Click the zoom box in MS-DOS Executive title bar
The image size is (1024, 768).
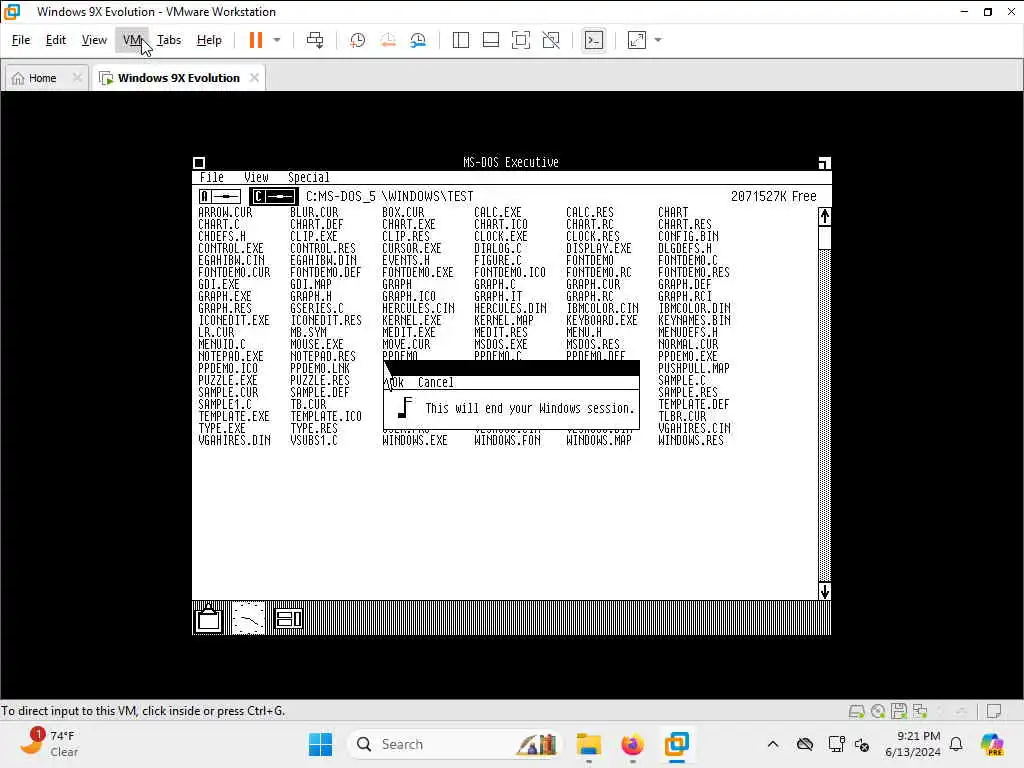(824, 163)
